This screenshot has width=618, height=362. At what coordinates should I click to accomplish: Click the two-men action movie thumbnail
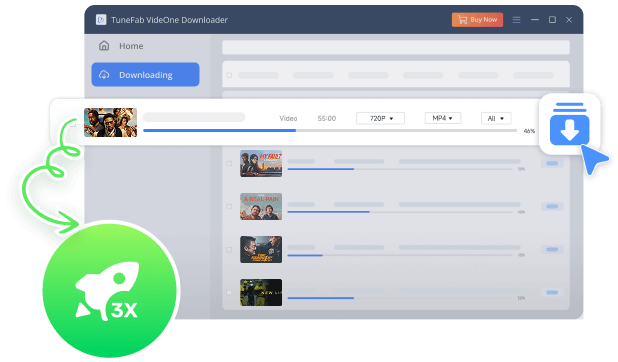pyautogui.click(x=261, y=249)
